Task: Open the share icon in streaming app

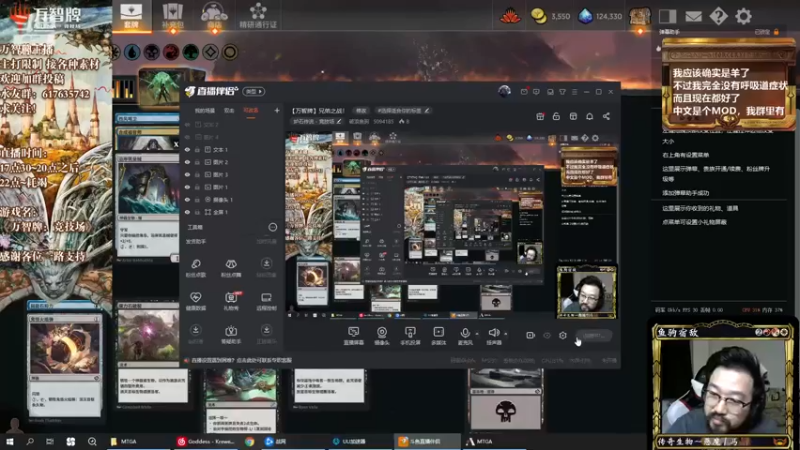Action: click(x=606, y=116)
